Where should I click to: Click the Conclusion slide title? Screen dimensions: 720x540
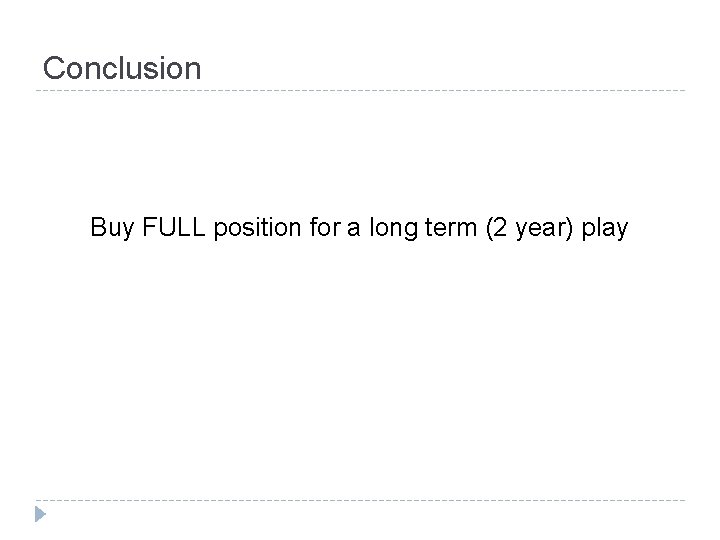pos(122,69)
